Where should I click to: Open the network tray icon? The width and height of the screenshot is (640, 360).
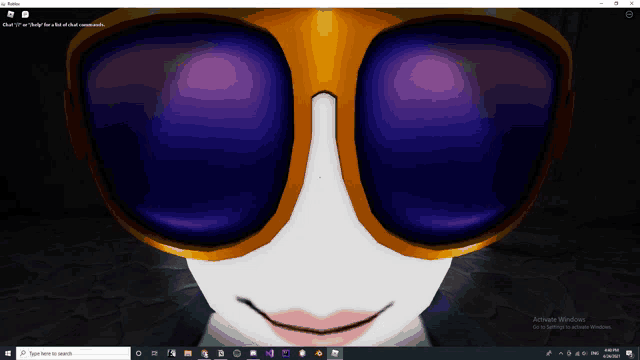(x=577, y=353)
